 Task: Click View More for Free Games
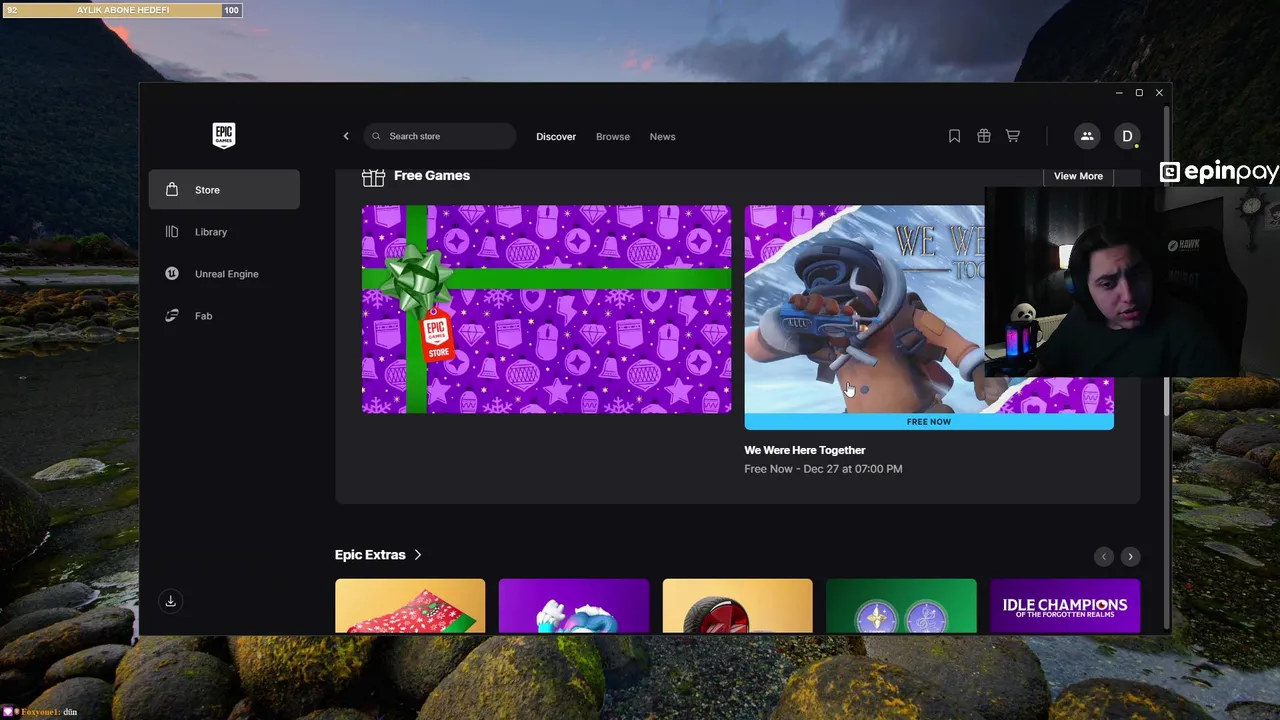(1078, 176)
